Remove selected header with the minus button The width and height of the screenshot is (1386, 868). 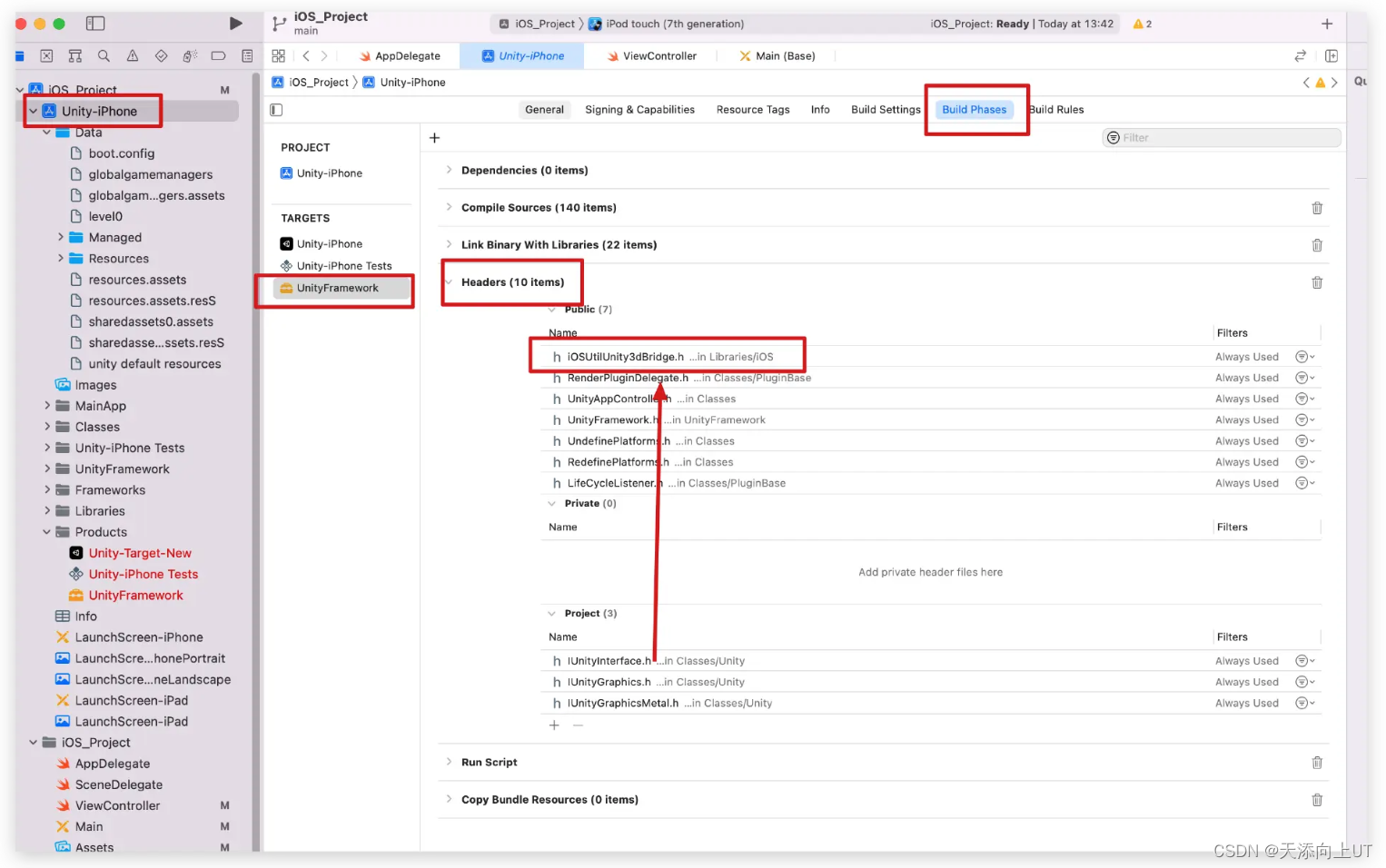pos(578,725)
